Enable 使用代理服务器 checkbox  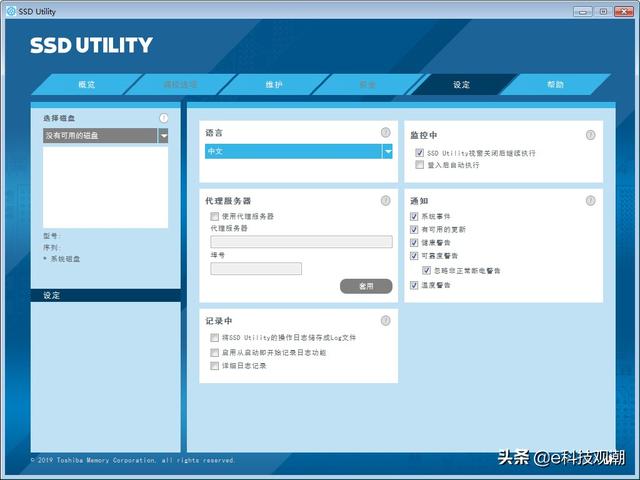point(215,216)
